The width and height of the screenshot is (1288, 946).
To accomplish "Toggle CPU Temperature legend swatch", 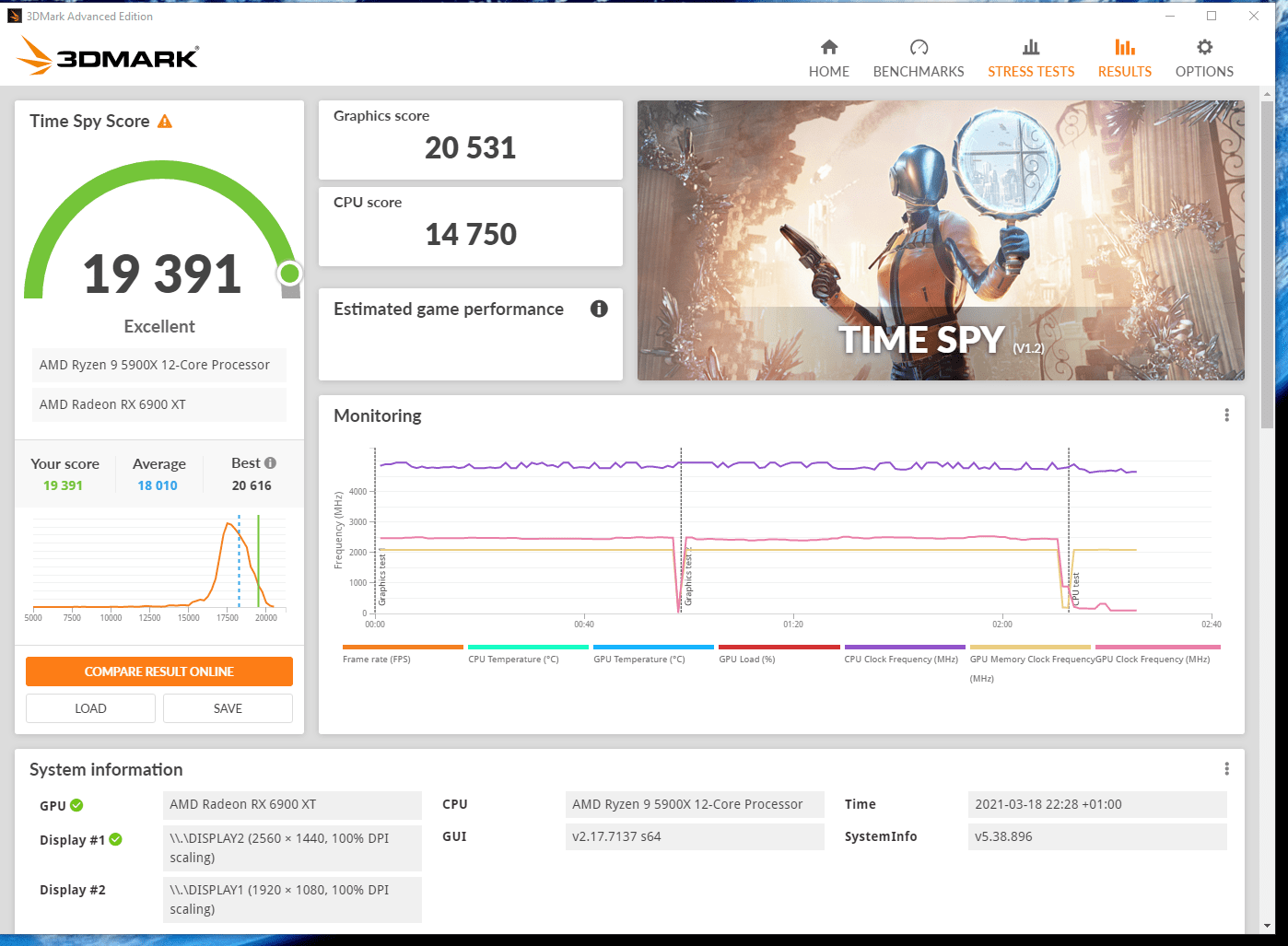I will coord(528,648).
